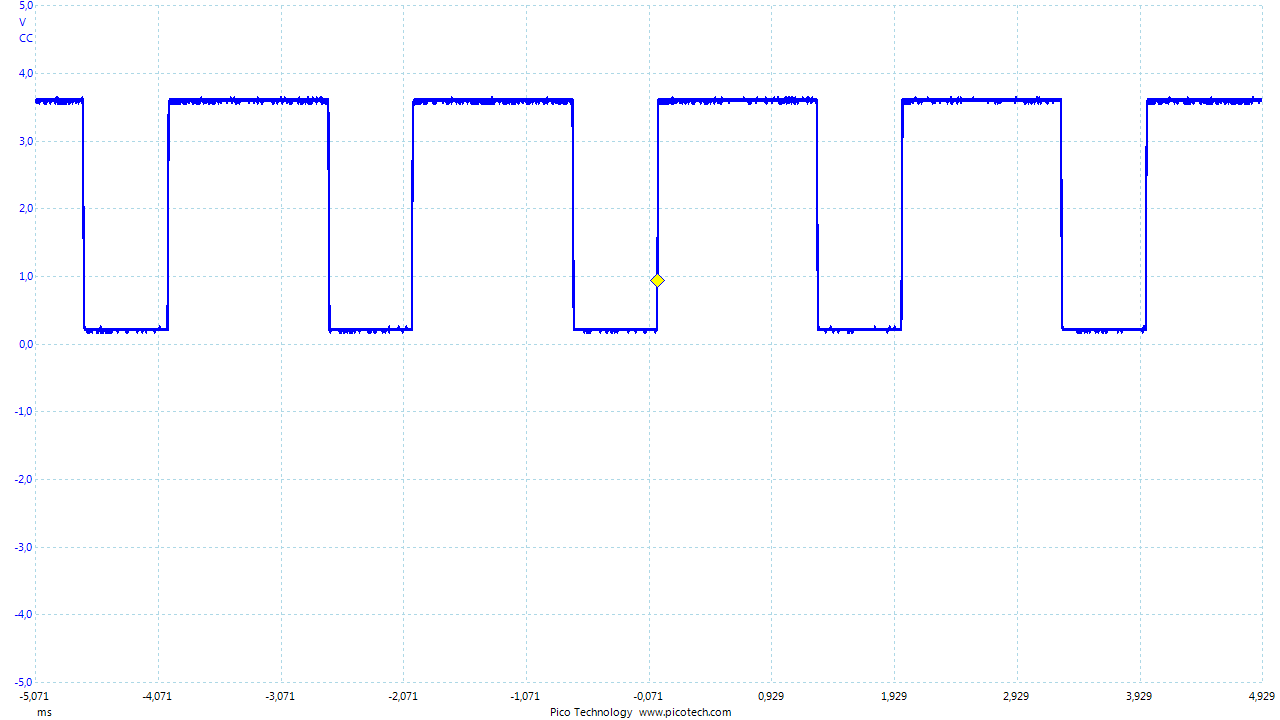
Task: Click the ms time unit label
Action: (x=44, y=712)
